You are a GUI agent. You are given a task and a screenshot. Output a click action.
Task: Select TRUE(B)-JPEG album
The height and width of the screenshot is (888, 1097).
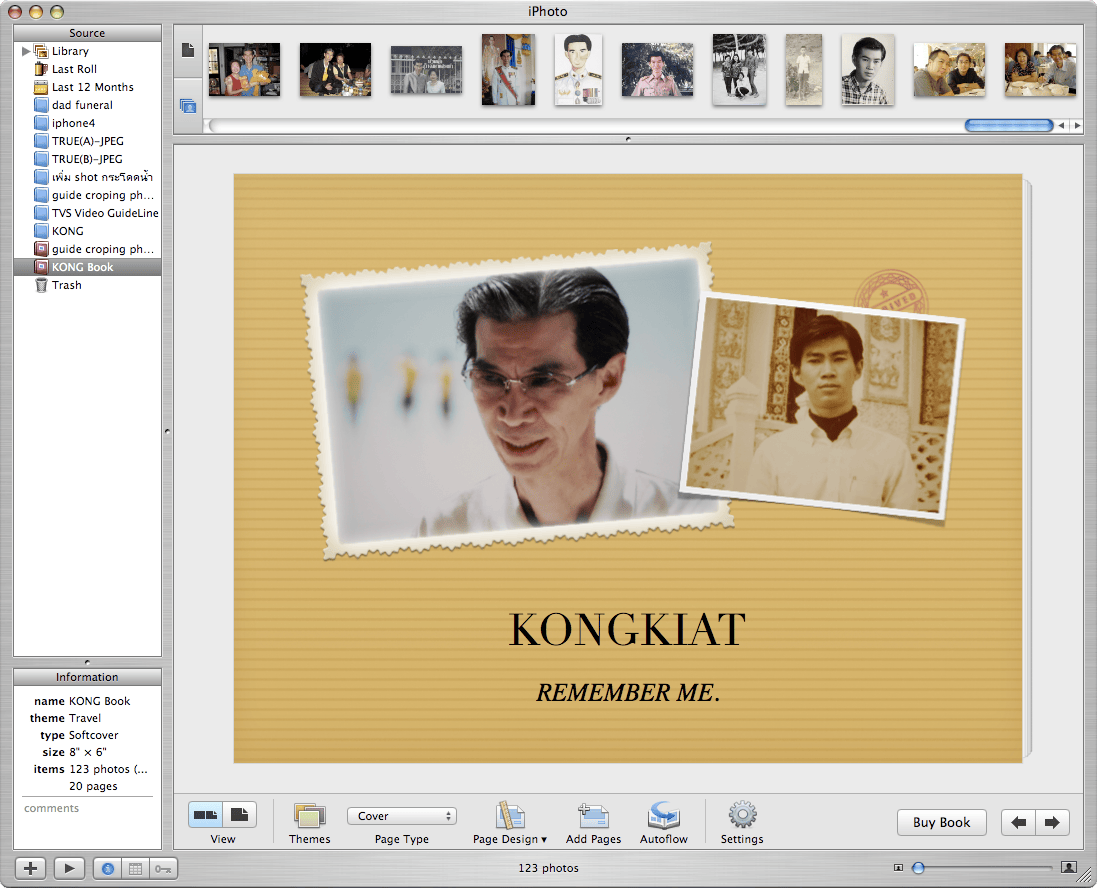coord(87,159)
